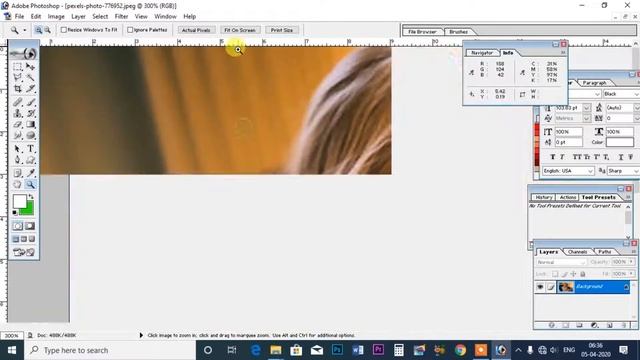Click the Actual Pixels button
Viewport: 640px width, 360px height.
point(196,30)
